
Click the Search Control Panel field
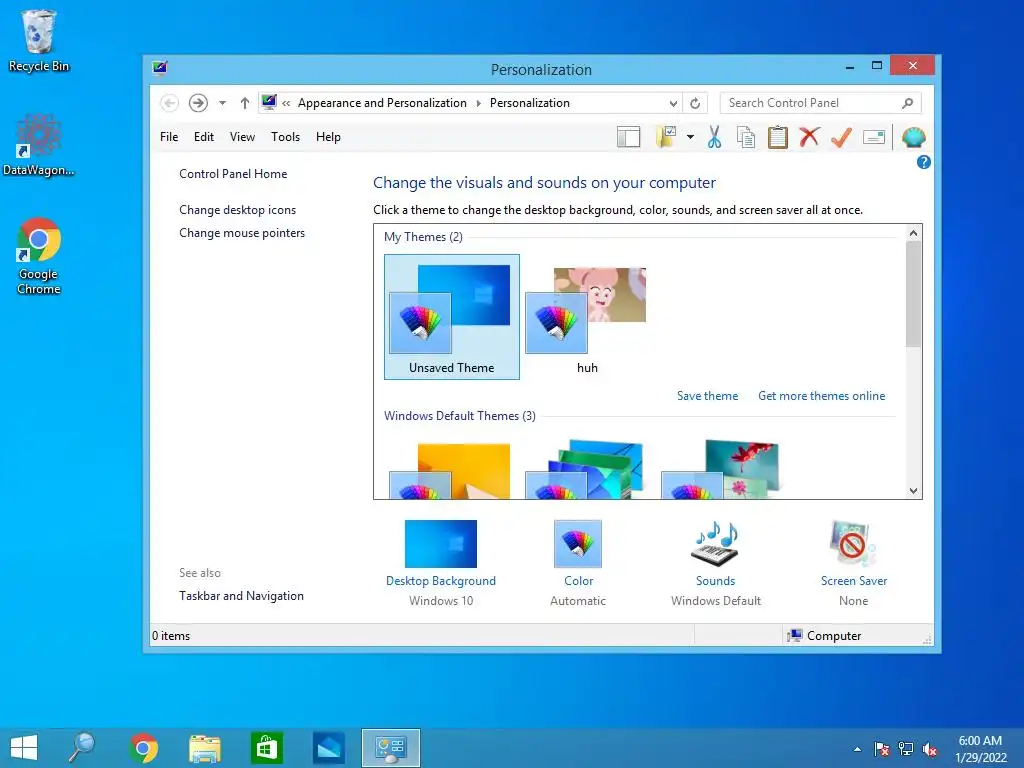[820, 103]
